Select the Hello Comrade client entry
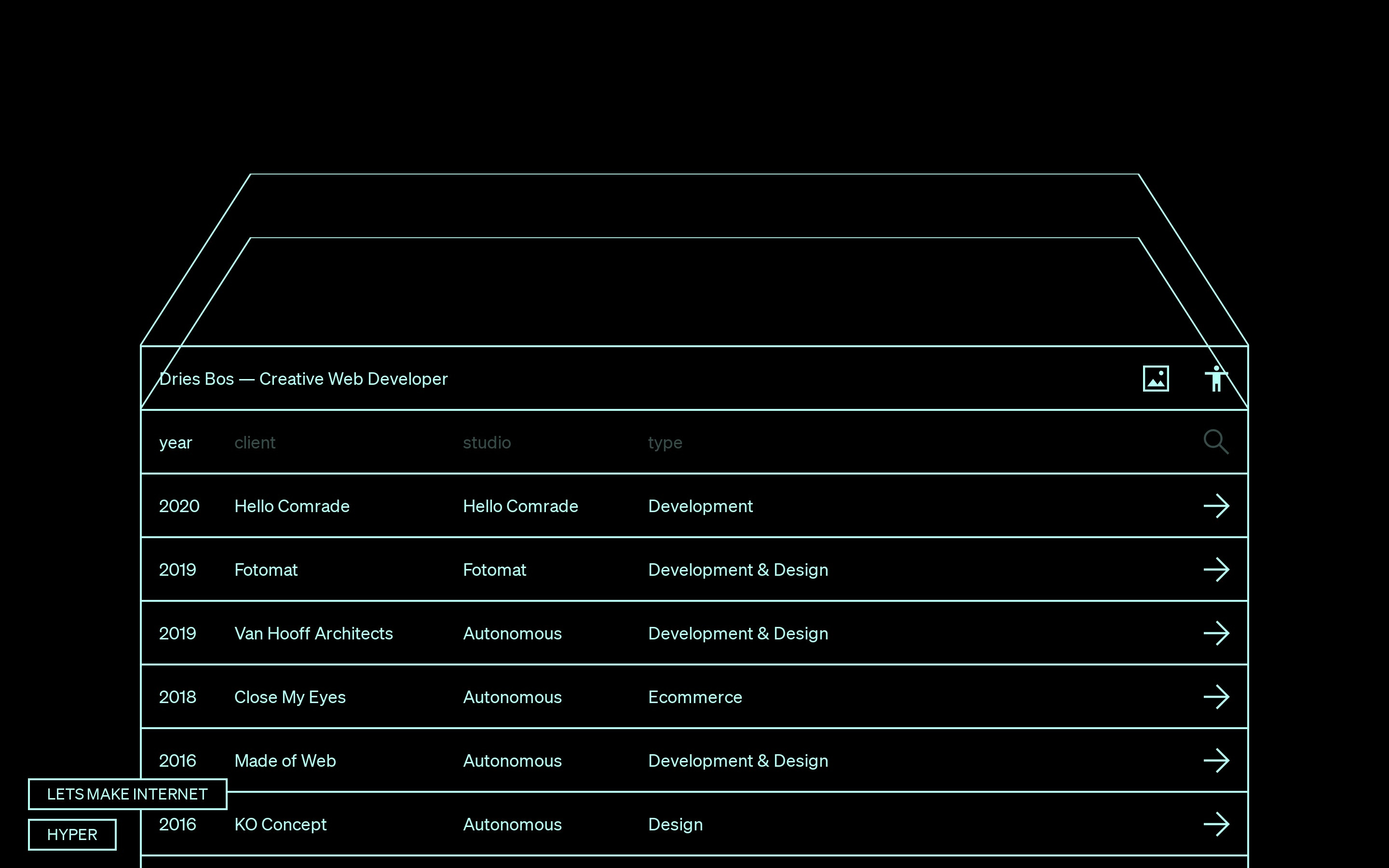 292,506
